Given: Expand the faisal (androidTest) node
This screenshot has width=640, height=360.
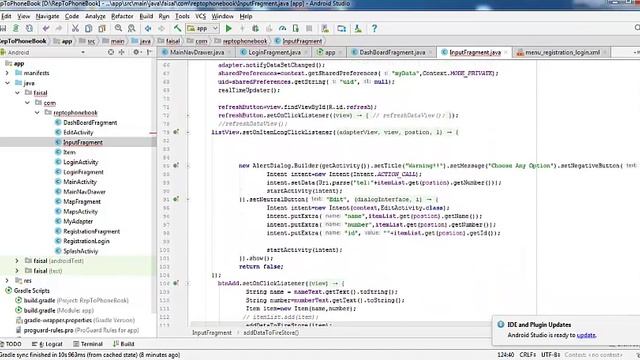Looking at the screenshot, I should 17,260.
